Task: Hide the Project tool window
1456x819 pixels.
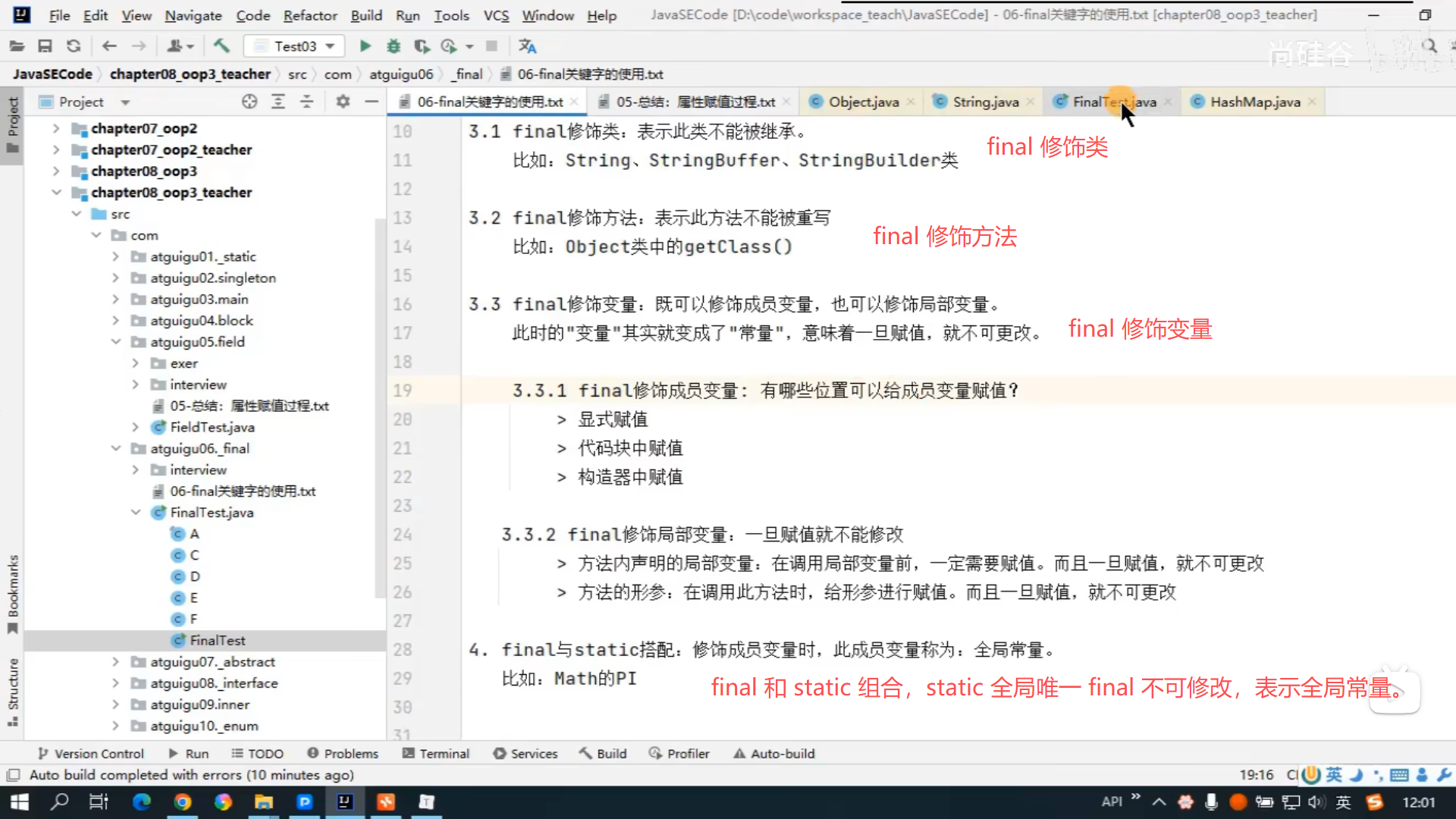Action: tap(371, 102)
